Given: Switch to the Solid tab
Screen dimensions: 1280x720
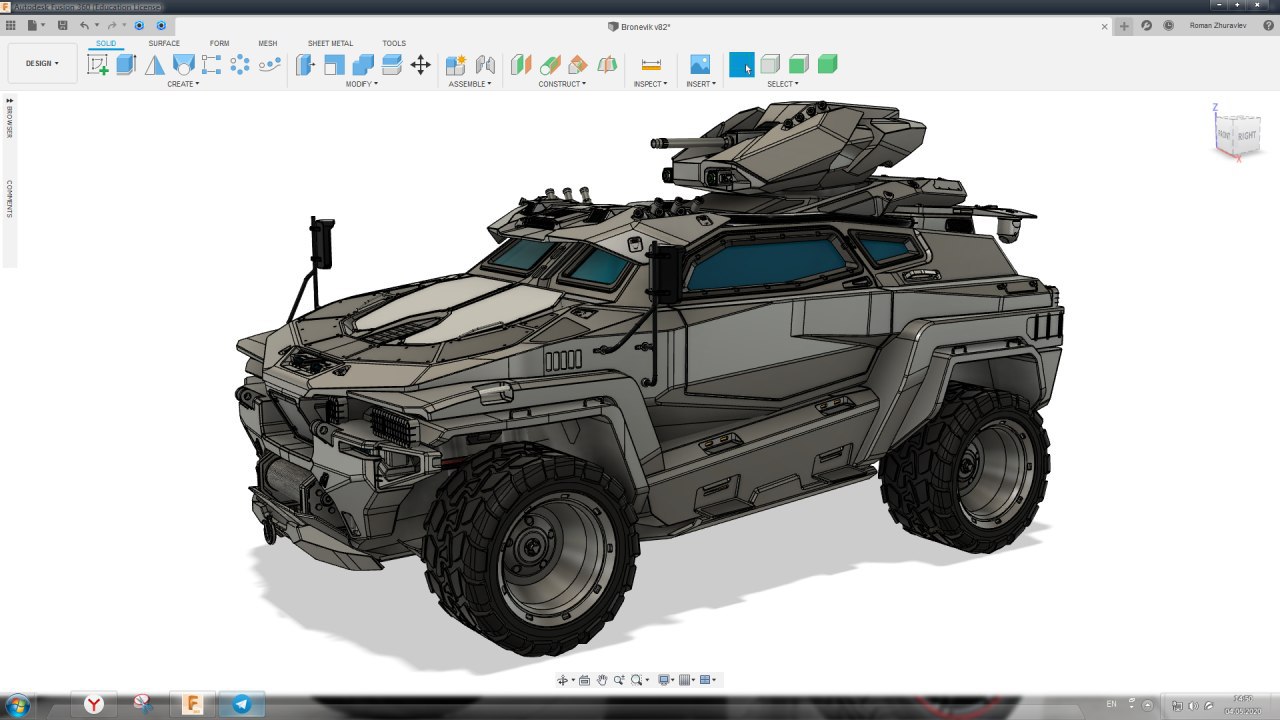Looking at the screenshot, I should click(x=106, y=43).
